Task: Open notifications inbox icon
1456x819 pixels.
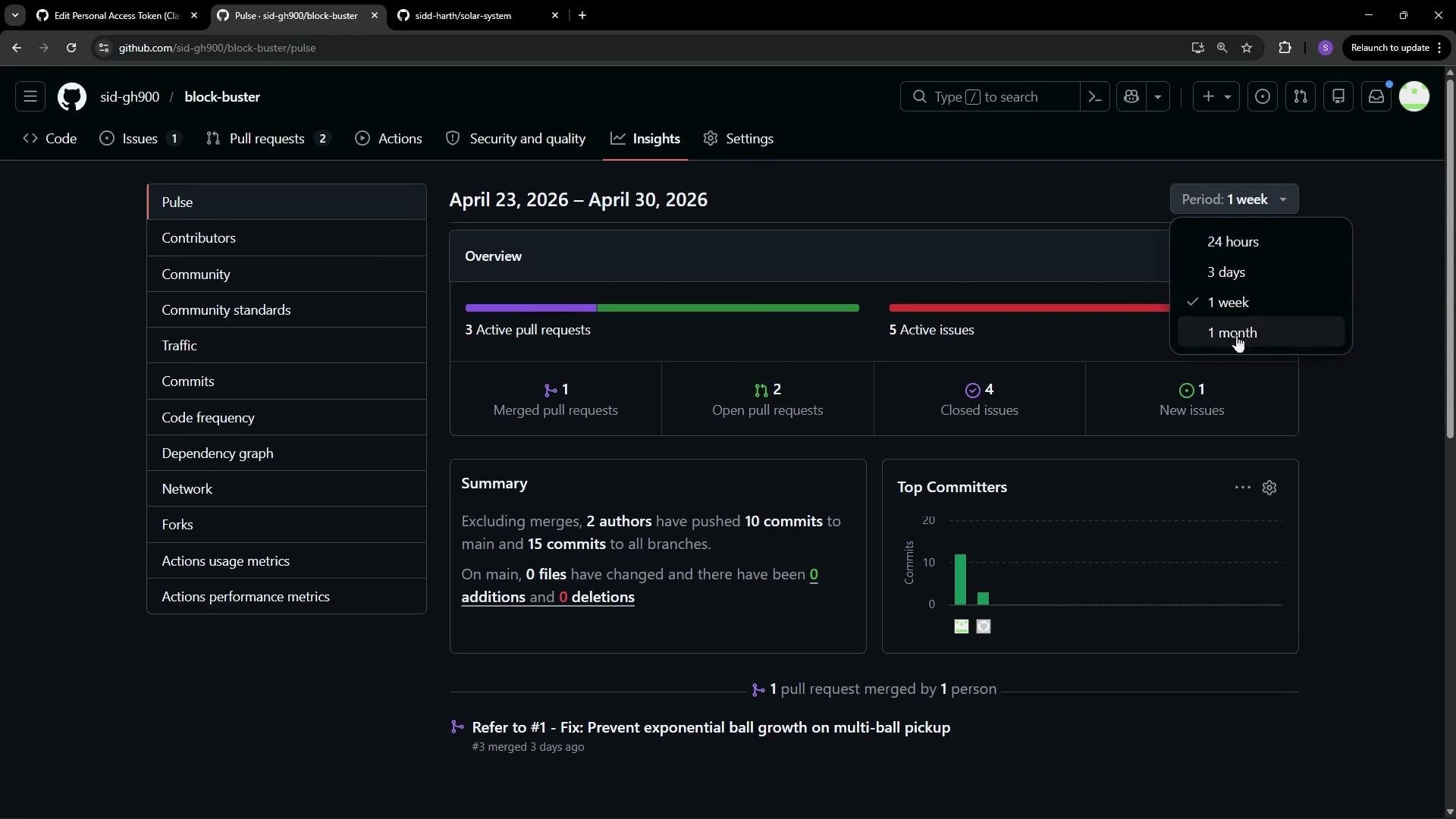Action: coord(1376,97)
